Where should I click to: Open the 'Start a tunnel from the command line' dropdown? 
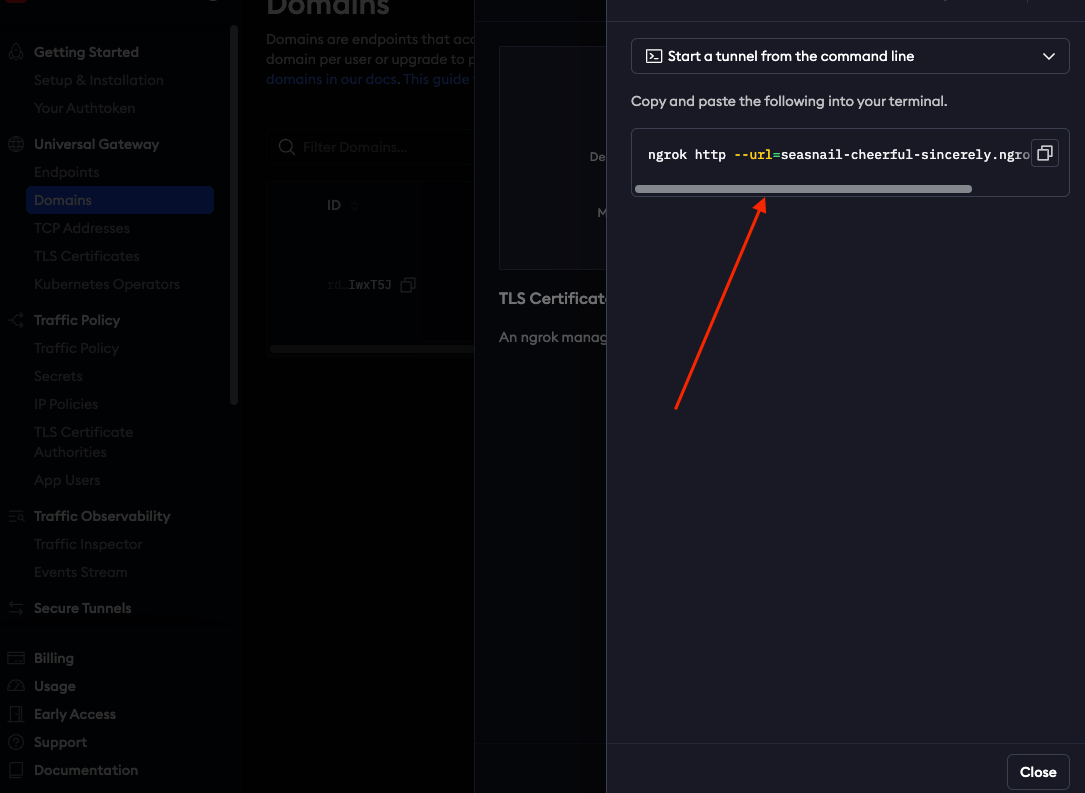coord(850,56)
